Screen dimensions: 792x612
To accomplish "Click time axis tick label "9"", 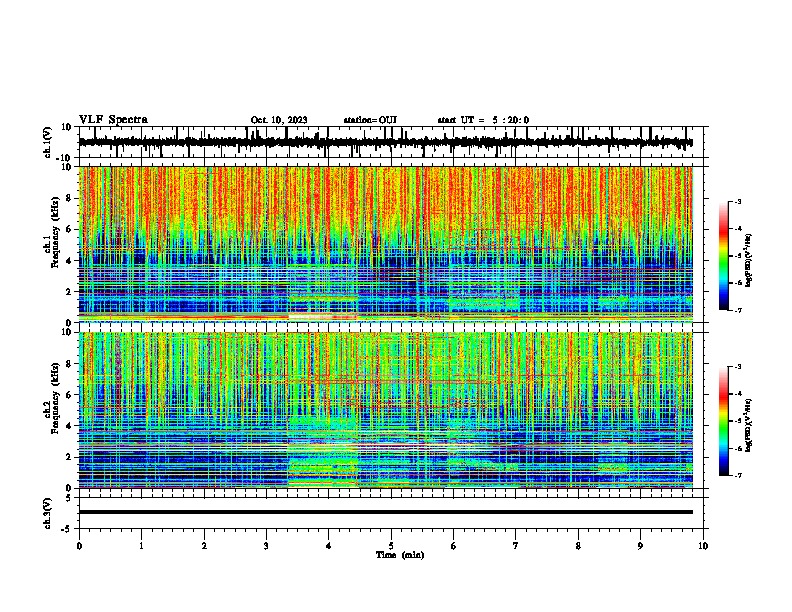I will [640, 546].
